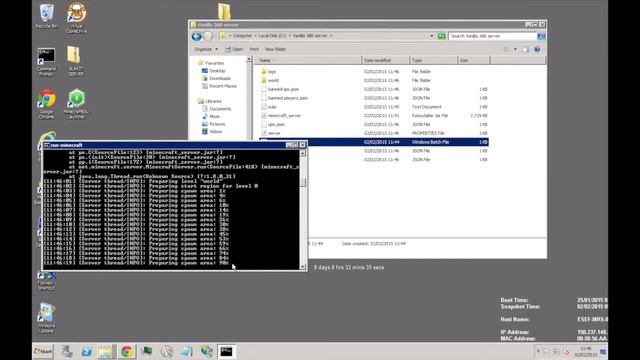Switch to the command prompt taskbar icon
The width and height of the screenshot is (640, 360).
[x=226, y=351]
